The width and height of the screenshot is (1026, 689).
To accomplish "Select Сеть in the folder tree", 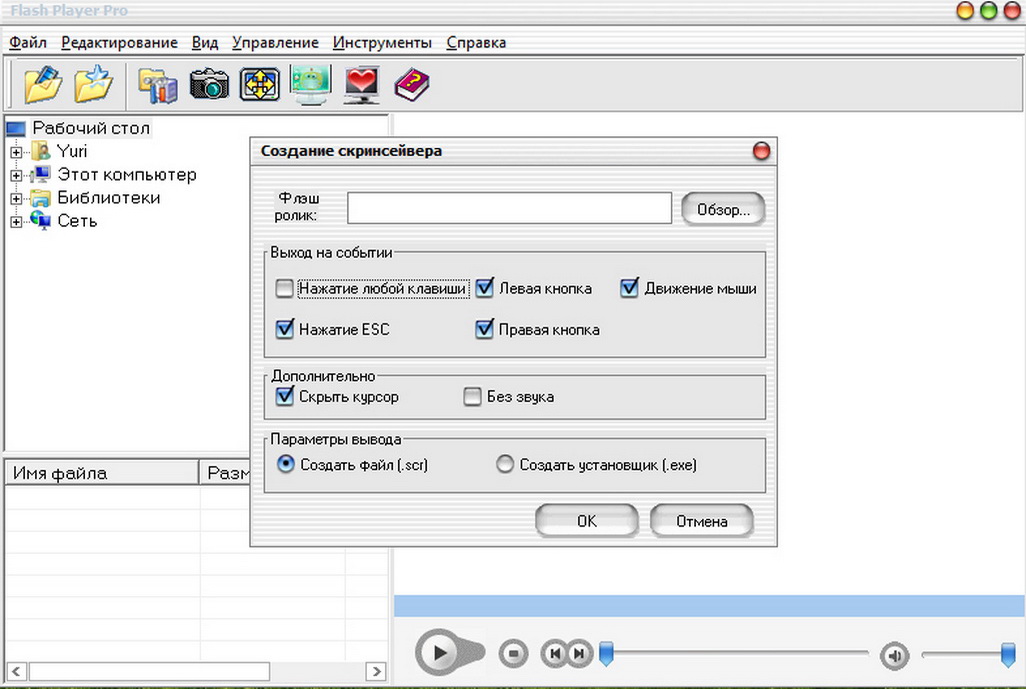I will tap(77, 221).
